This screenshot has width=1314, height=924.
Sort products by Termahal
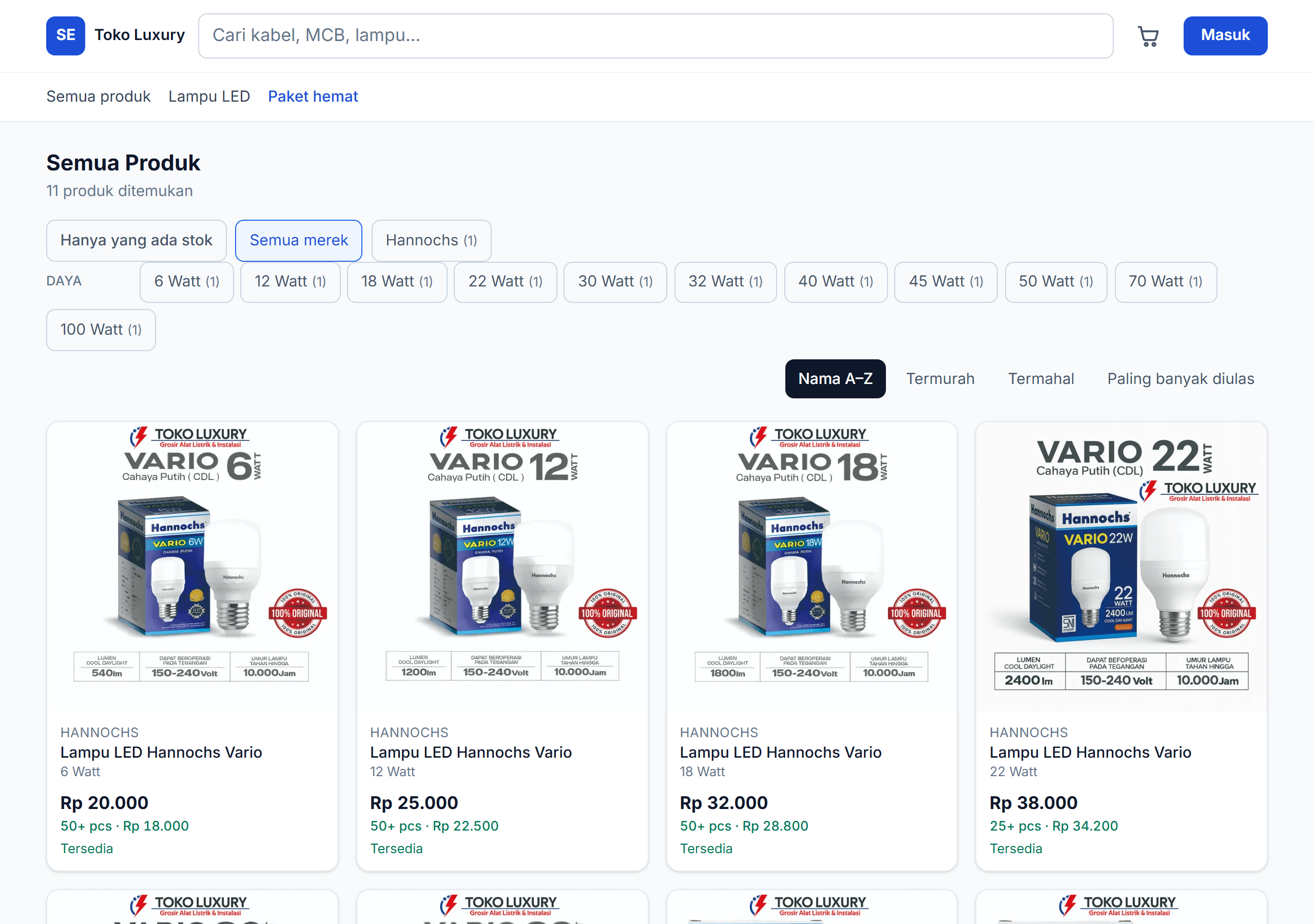click(1041, 379)
